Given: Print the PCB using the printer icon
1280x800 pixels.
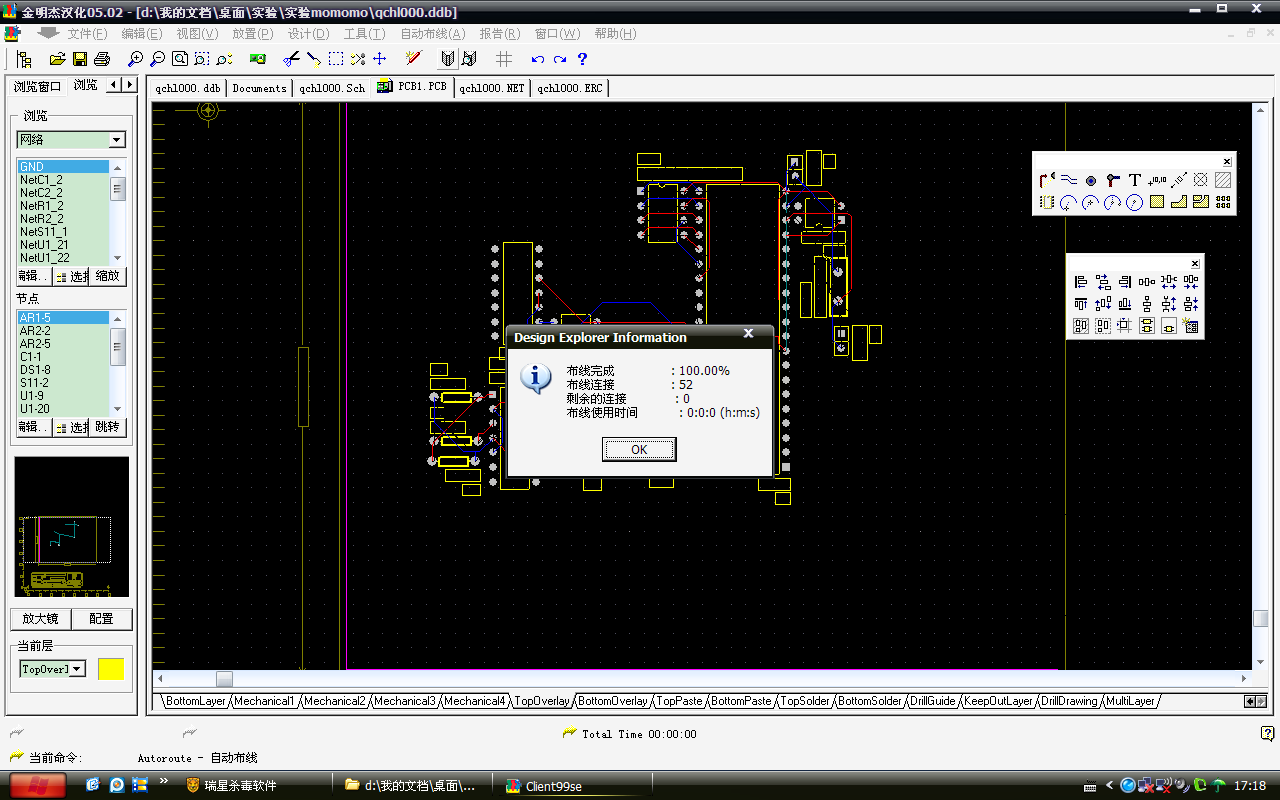Looking at the screenshot, I should pyautogui.click(x=101, y=60).
